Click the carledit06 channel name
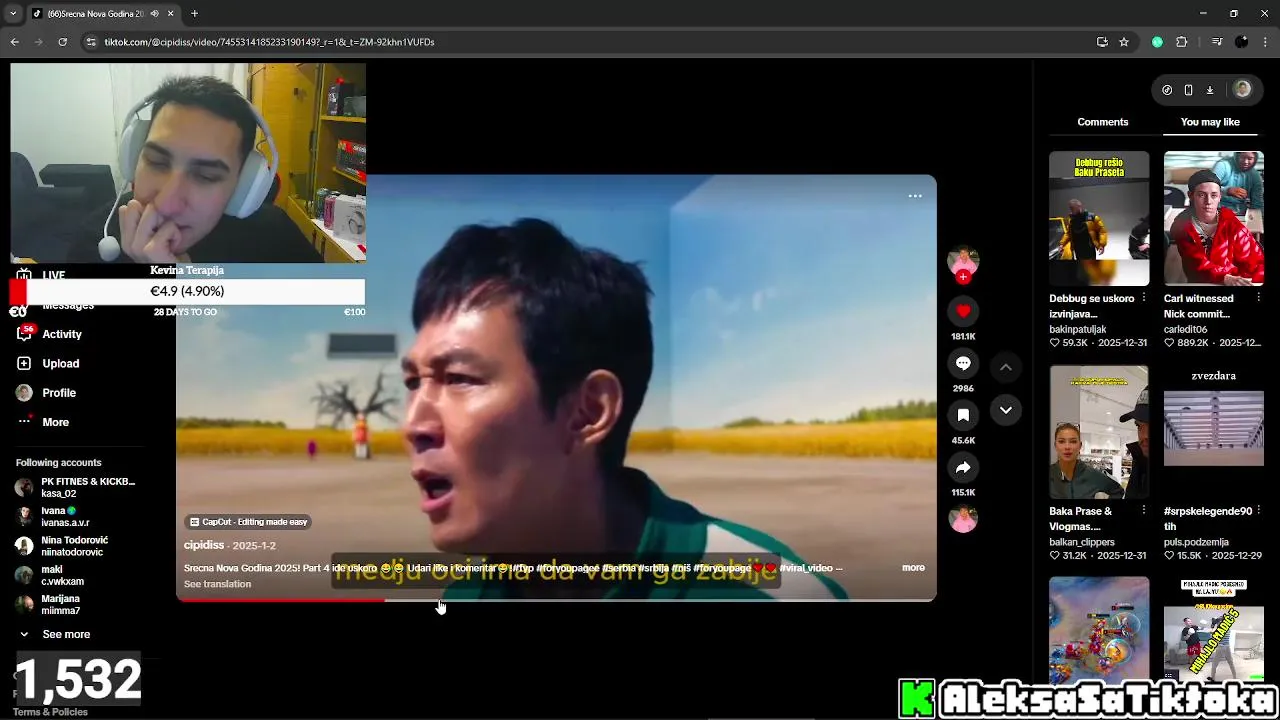 pyautogui.click(x=1185, y=329)
